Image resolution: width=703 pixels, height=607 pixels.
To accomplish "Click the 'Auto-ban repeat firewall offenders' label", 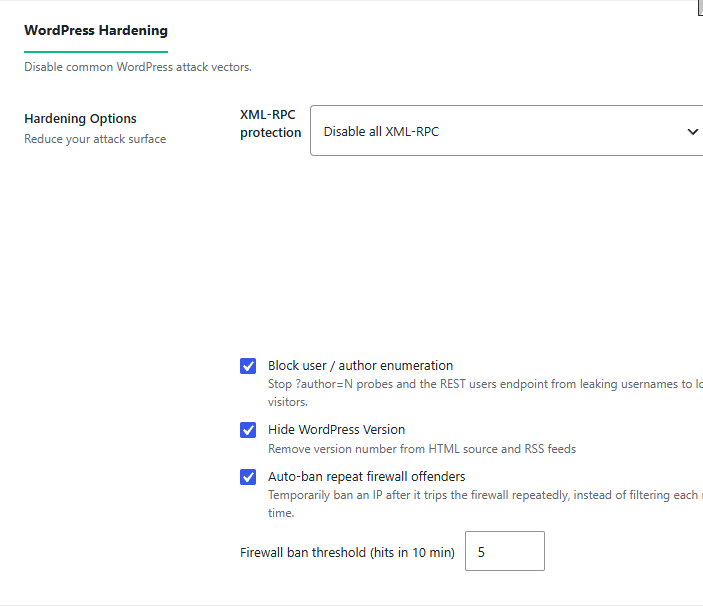I will (x=367, y=477).
